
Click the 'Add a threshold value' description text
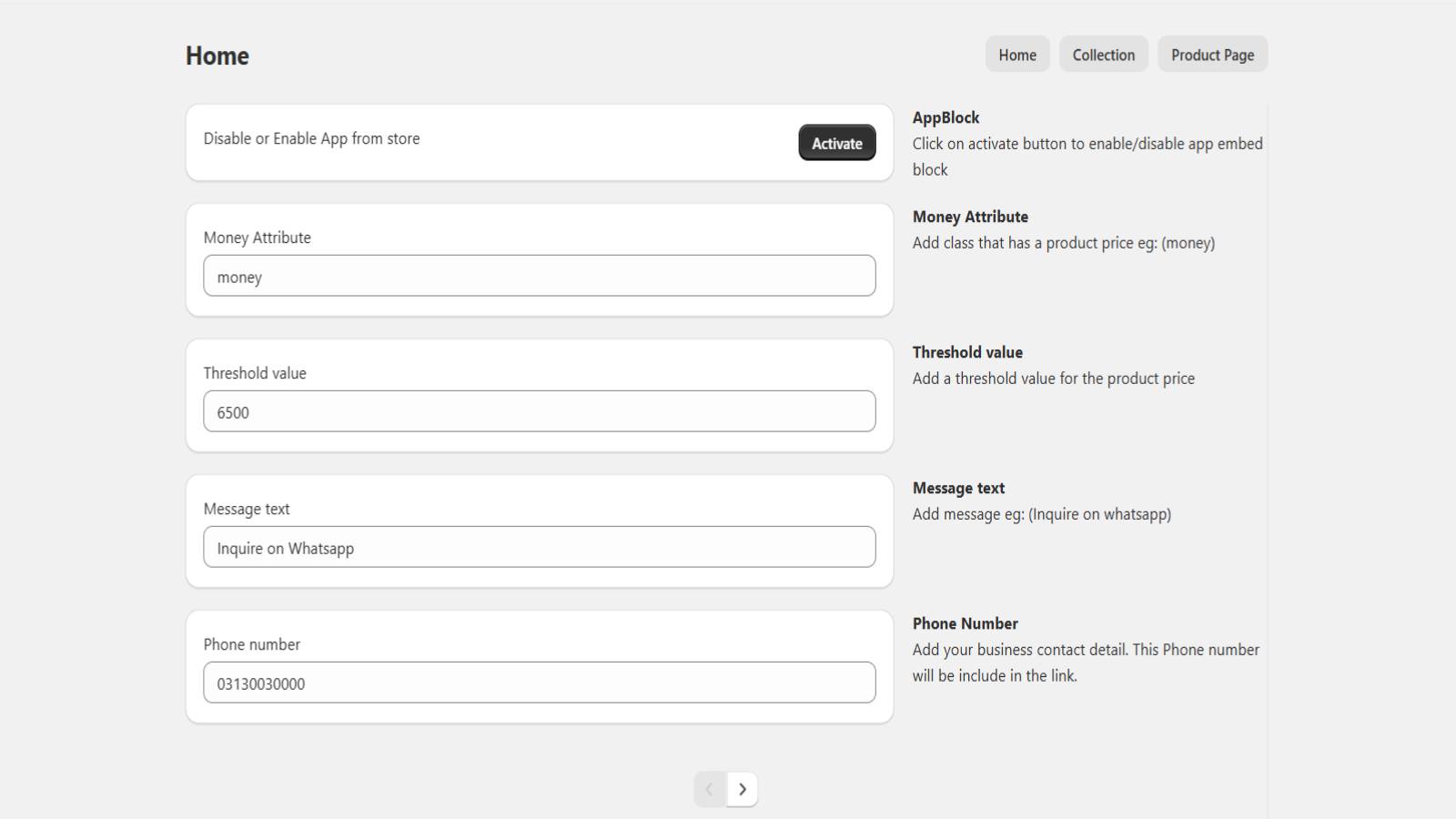(x=1053, y=379)
